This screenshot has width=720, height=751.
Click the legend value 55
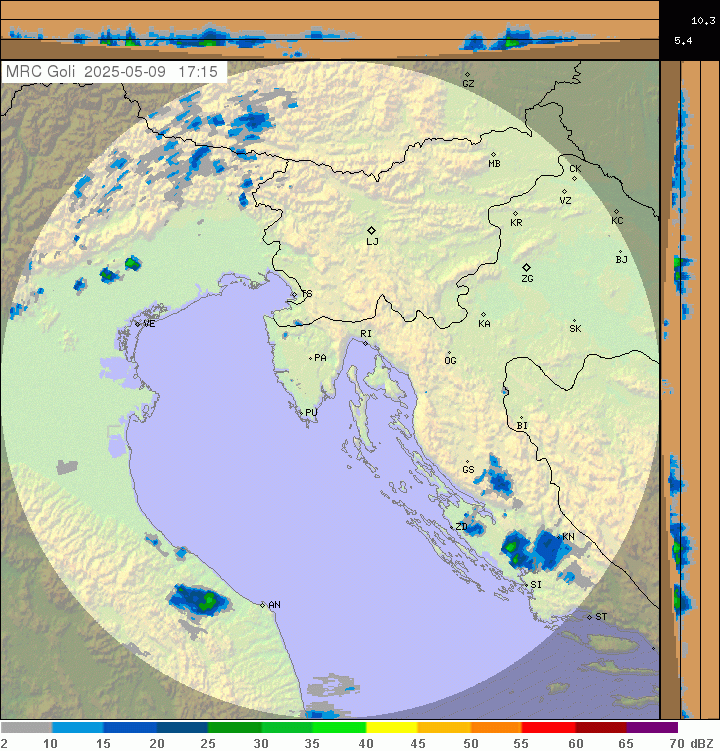(x=521, y=743)
